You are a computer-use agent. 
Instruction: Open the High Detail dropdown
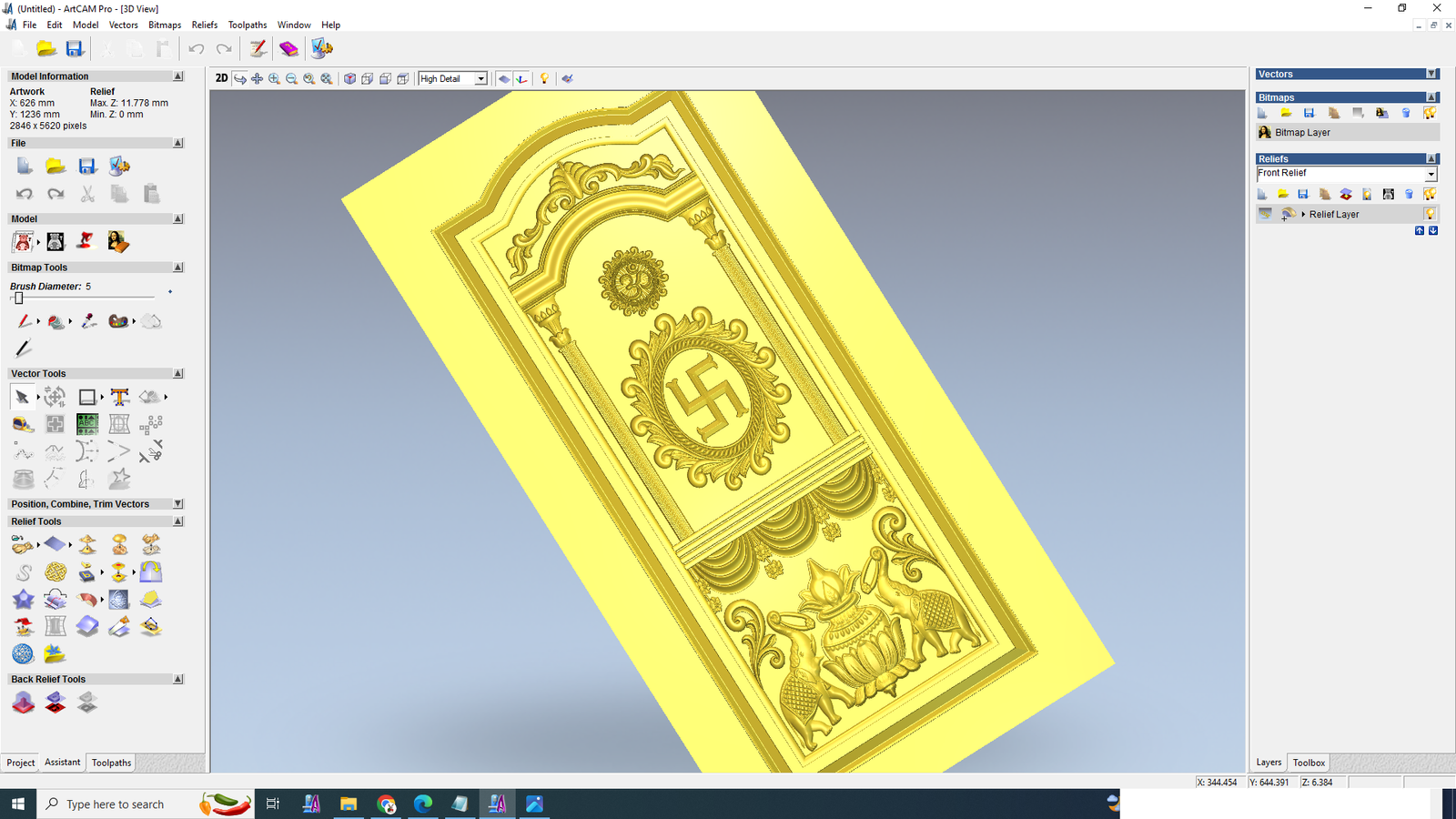(x=480, y=79)
